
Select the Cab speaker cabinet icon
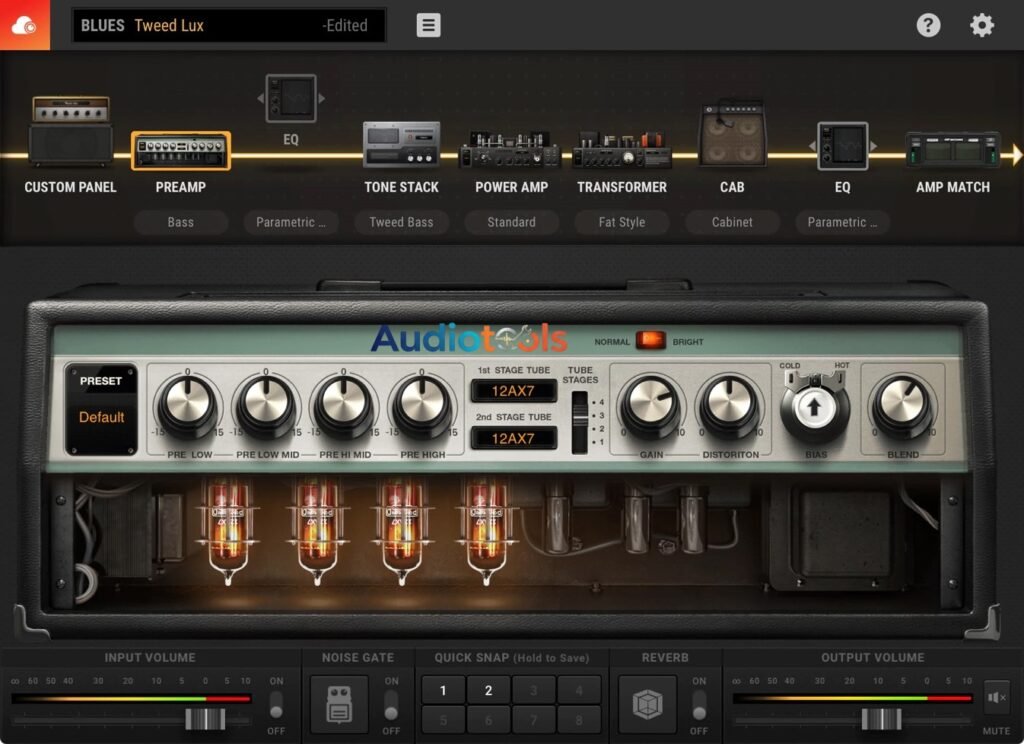732,135
